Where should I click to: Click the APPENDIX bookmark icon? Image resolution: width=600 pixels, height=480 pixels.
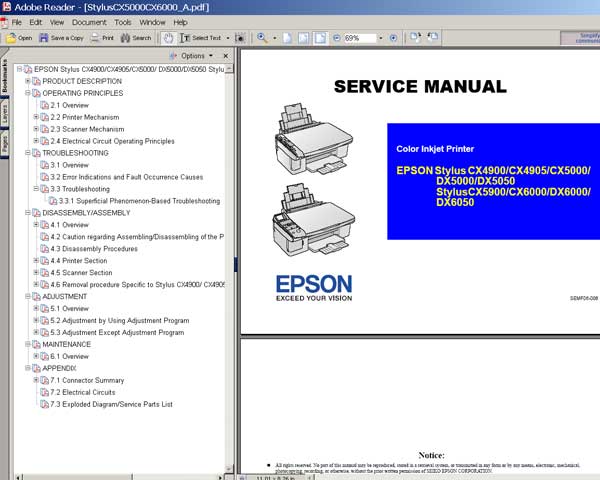tap(36, 368)
